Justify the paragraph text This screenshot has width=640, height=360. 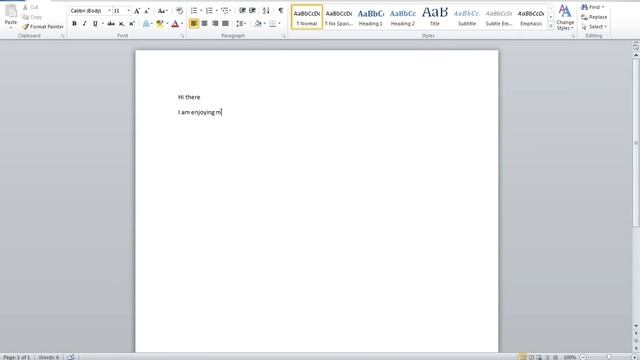point(225,24)
